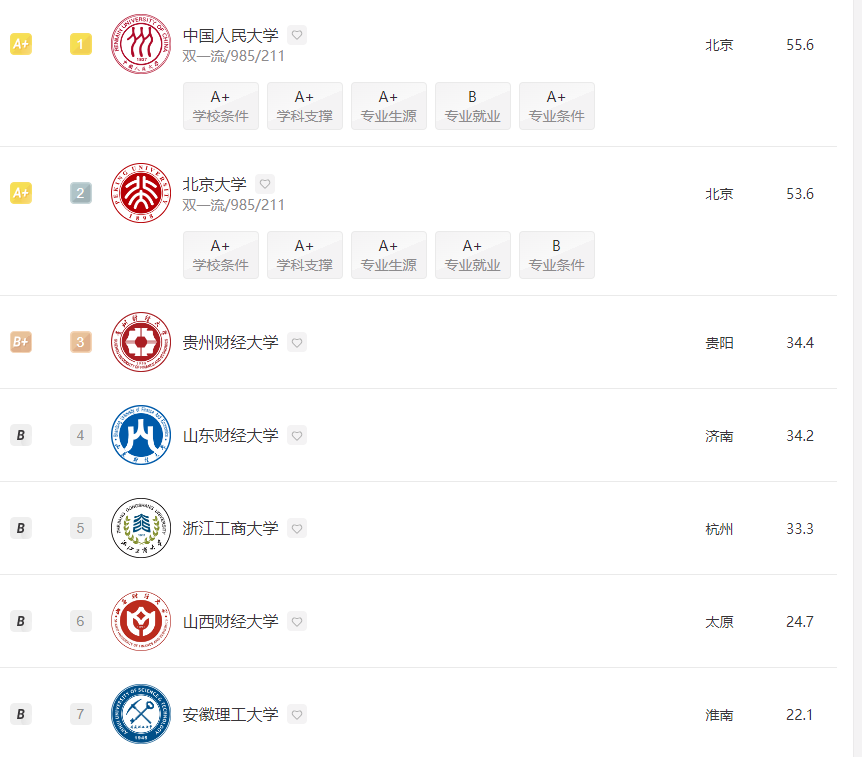Screen dimensions: 862x757
Task: Click Renmin University of China logo
Action: [x=141, y=44]
